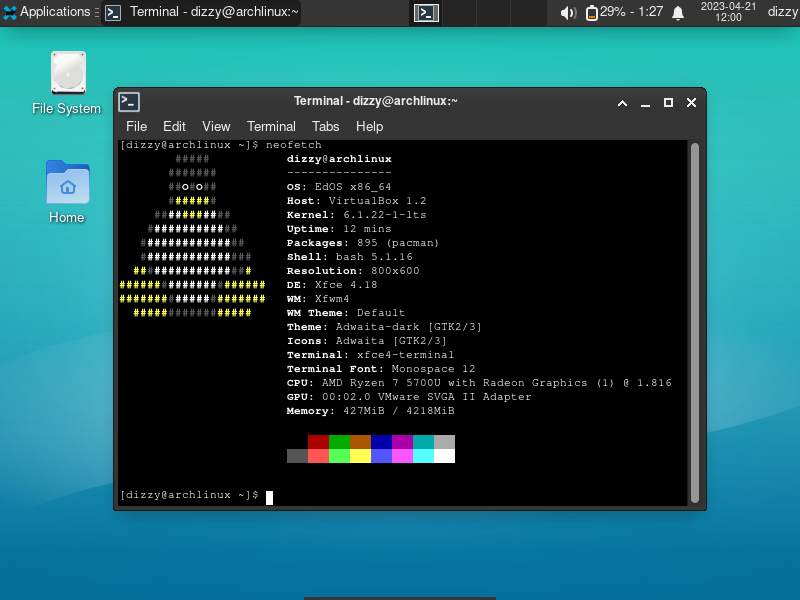Screen dimensions: 800x600
Task: Click the terminal window title bar text
Action: coord(376,101)
